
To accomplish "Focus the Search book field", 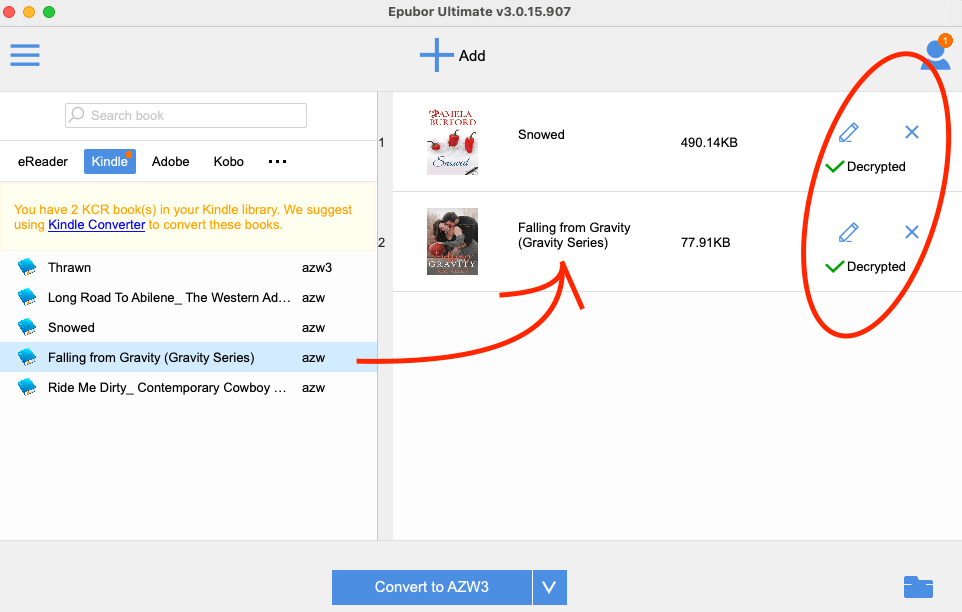I will tap(186, 115).
